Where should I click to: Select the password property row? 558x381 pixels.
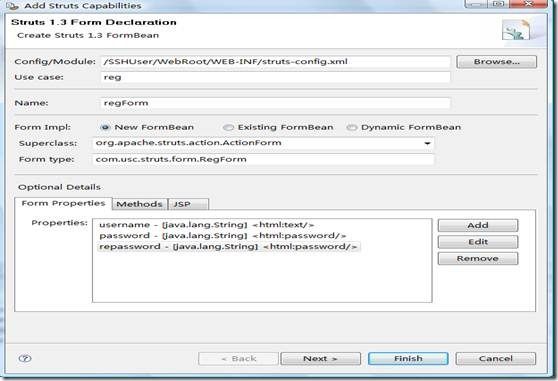222,236
